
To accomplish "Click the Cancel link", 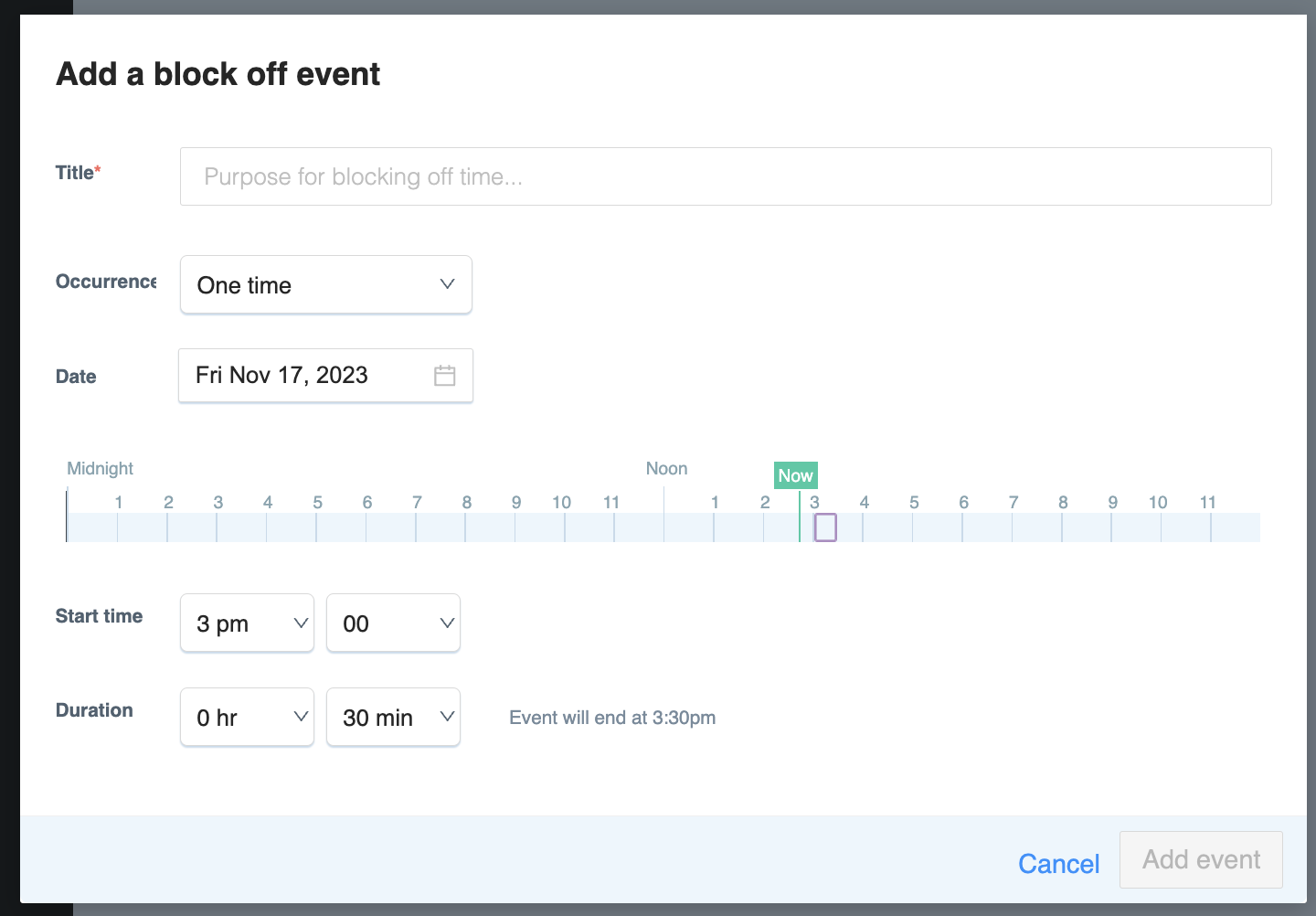I will [1058, 864].
